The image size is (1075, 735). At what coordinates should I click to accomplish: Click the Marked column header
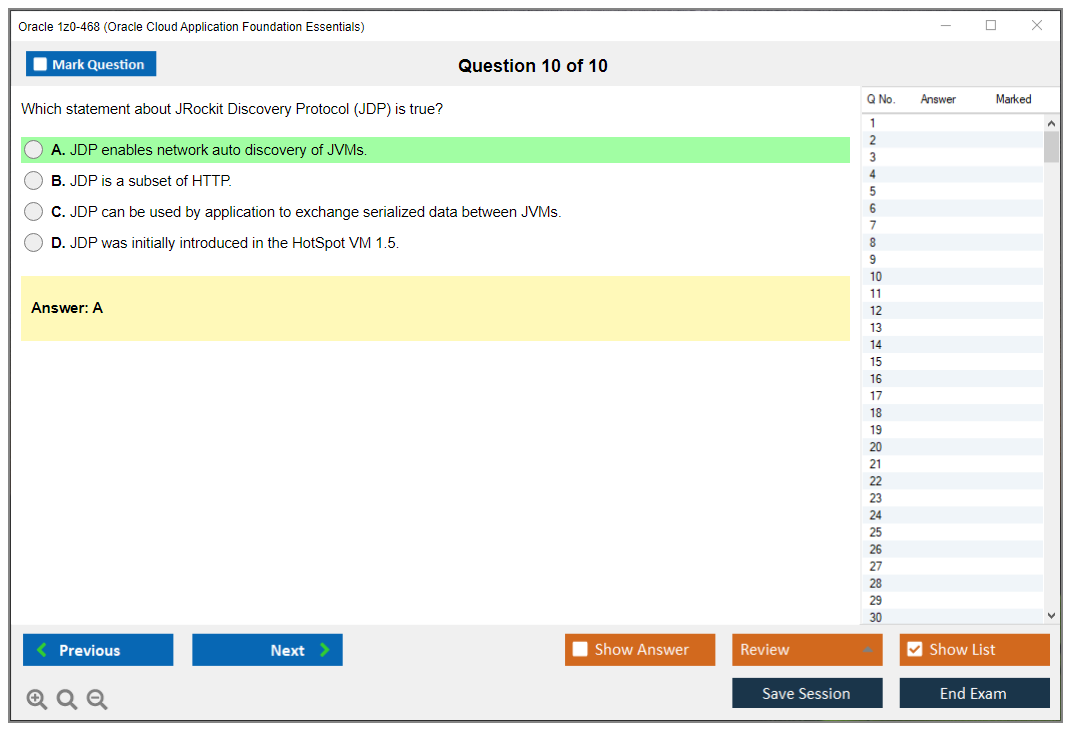[x=1013, y=99]
